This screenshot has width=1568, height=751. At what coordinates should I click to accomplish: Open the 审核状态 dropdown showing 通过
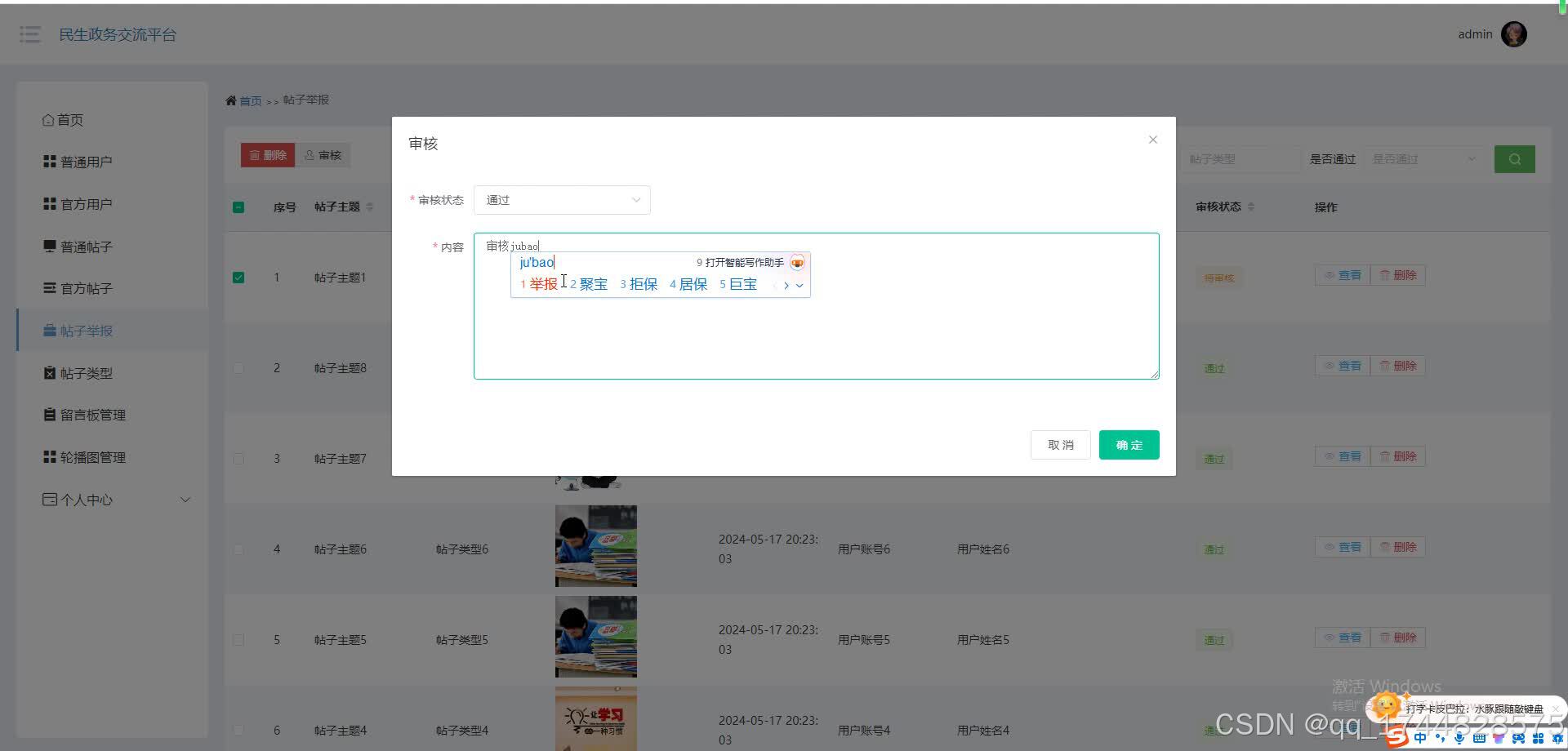pos(562,200)
